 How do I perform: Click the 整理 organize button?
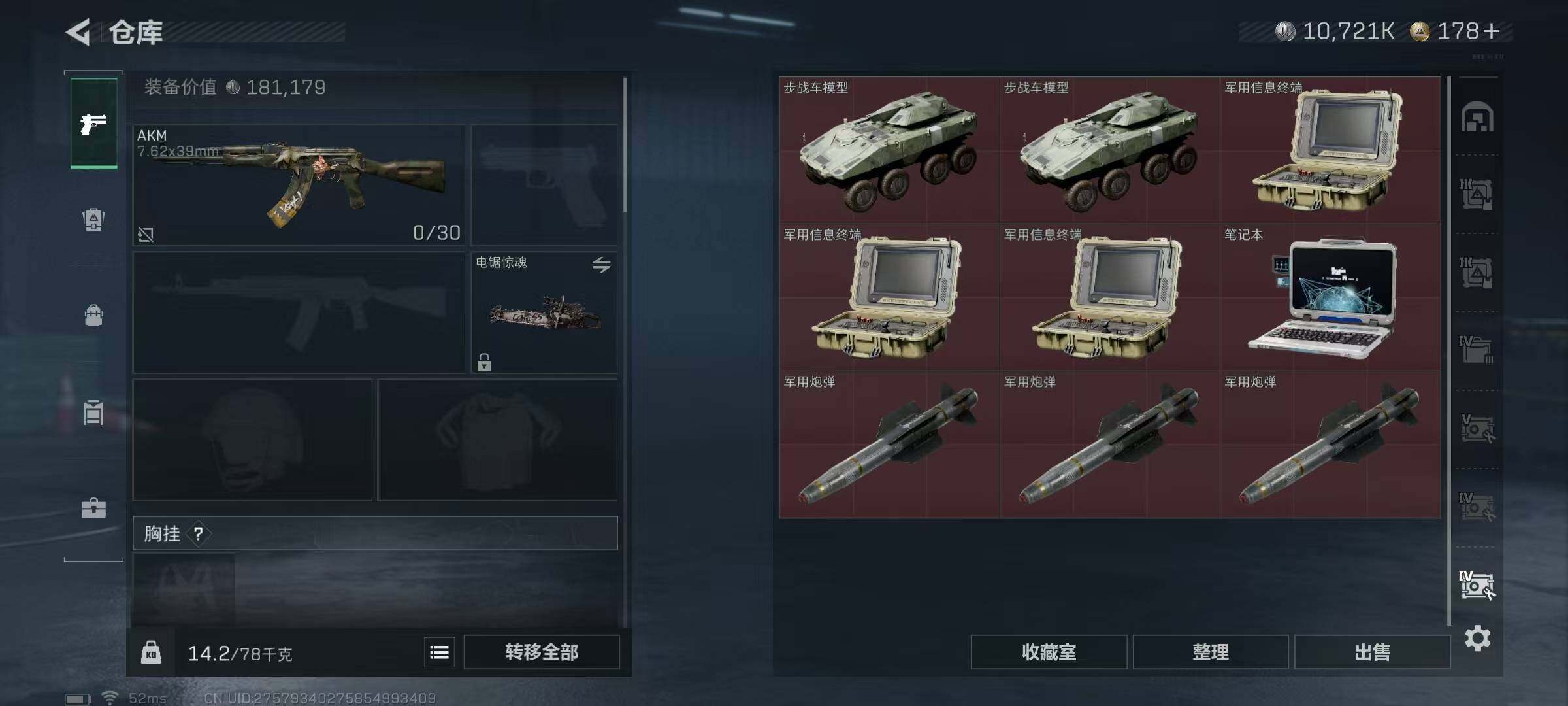1211,652
